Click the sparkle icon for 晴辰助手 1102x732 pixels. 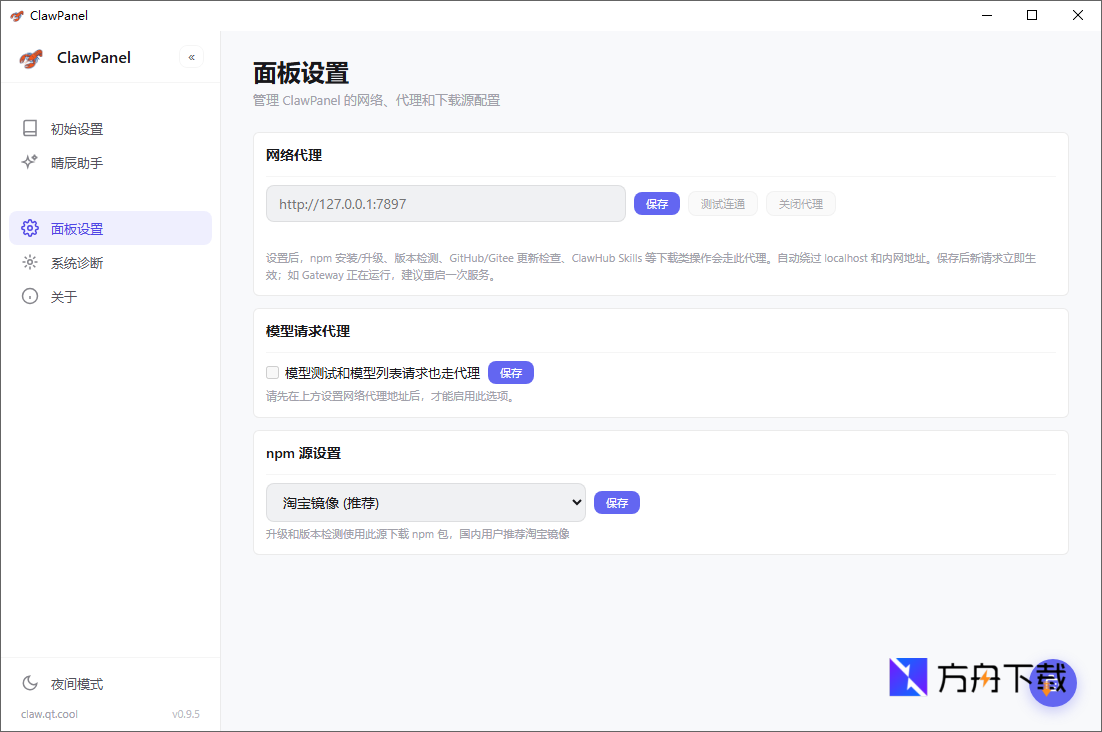[30, 162]
